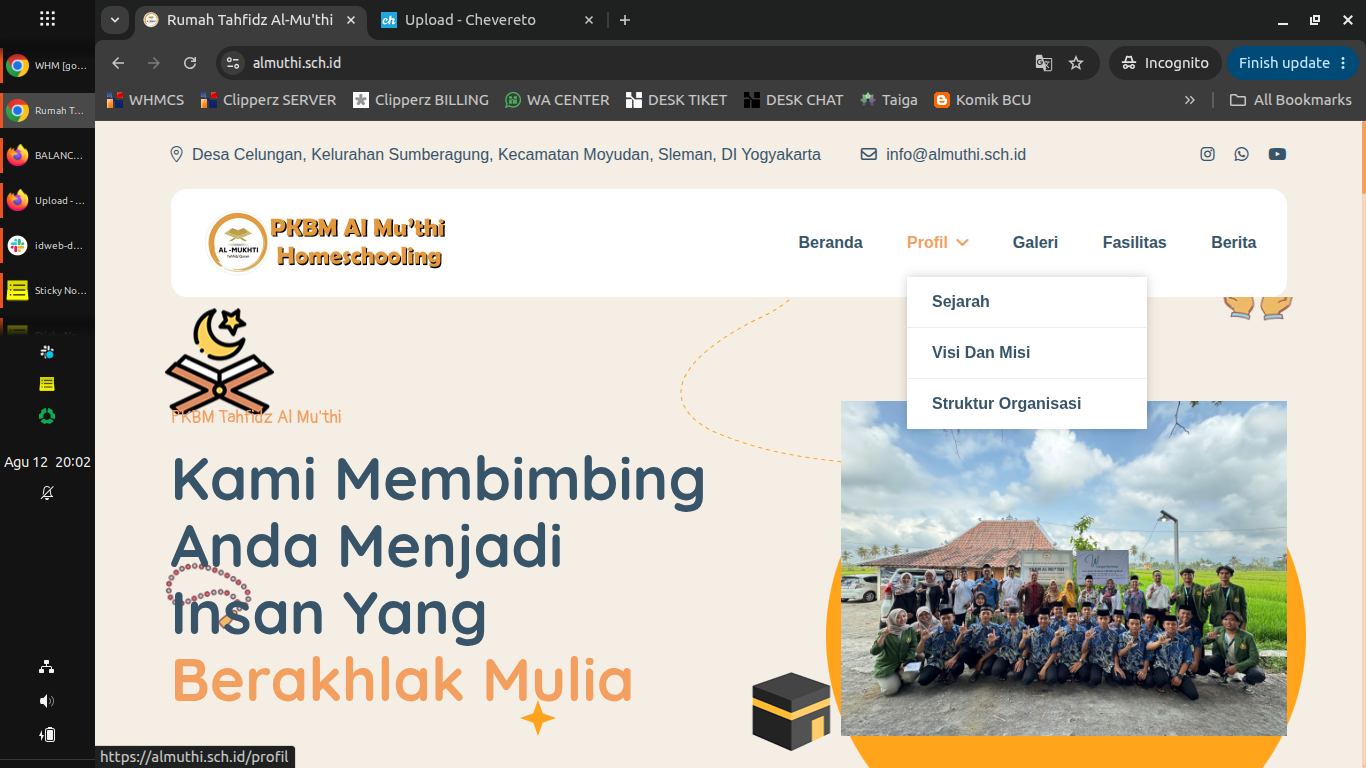Open the tab search dropdown arrow
1366x768 pixels.
coord(114,20)
